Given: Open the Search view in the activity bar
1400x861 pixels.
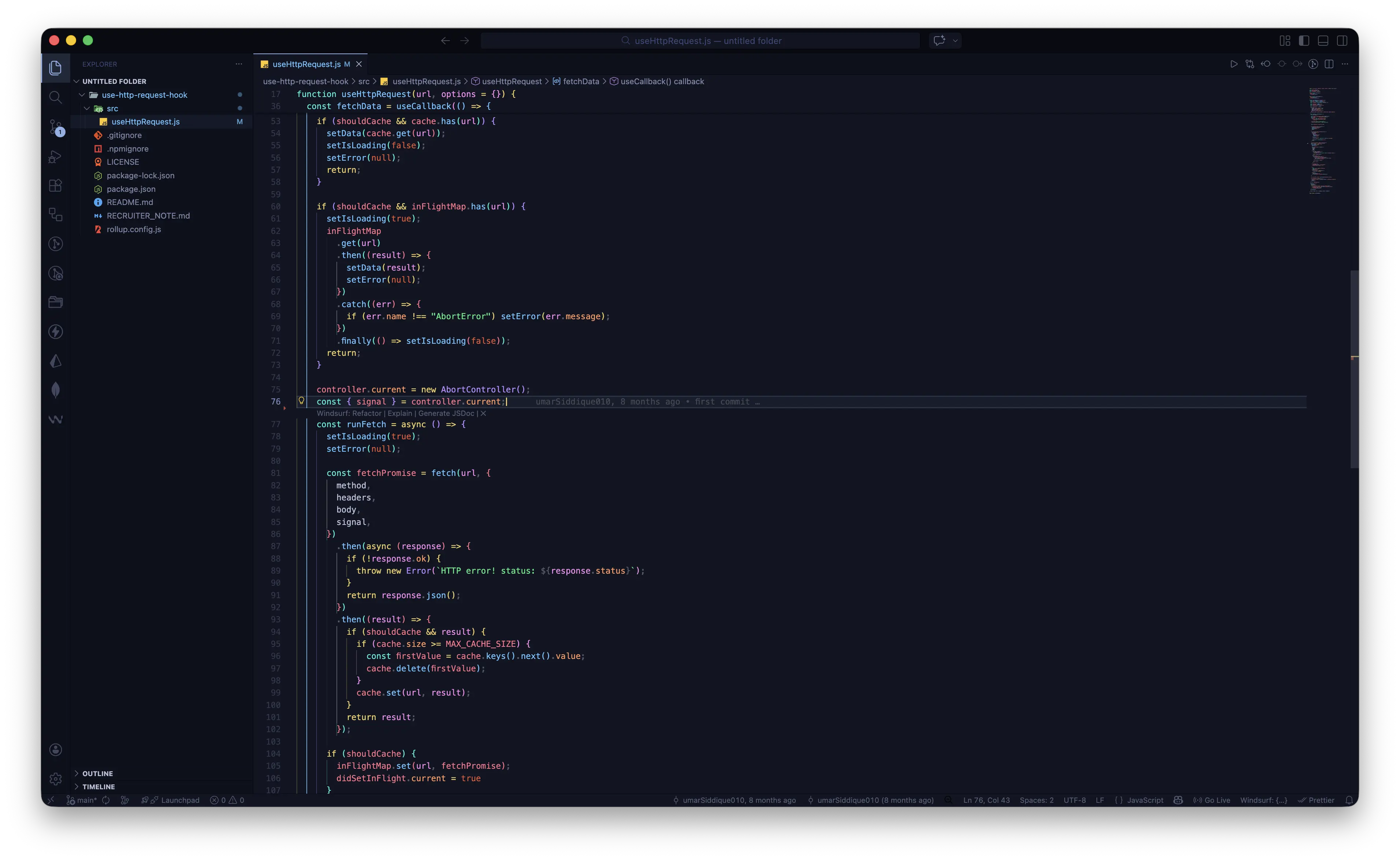Looking at the screenshot, I should [55, 97].
